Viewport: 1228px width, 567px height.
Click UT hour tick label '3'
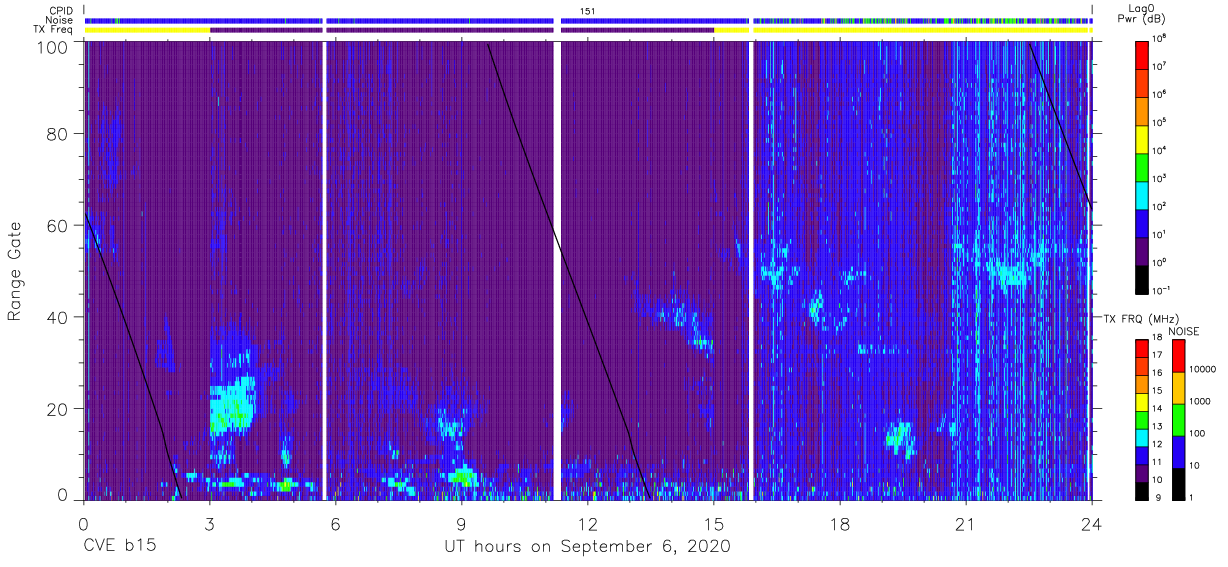pyautogui.click(x=209, y=523)
